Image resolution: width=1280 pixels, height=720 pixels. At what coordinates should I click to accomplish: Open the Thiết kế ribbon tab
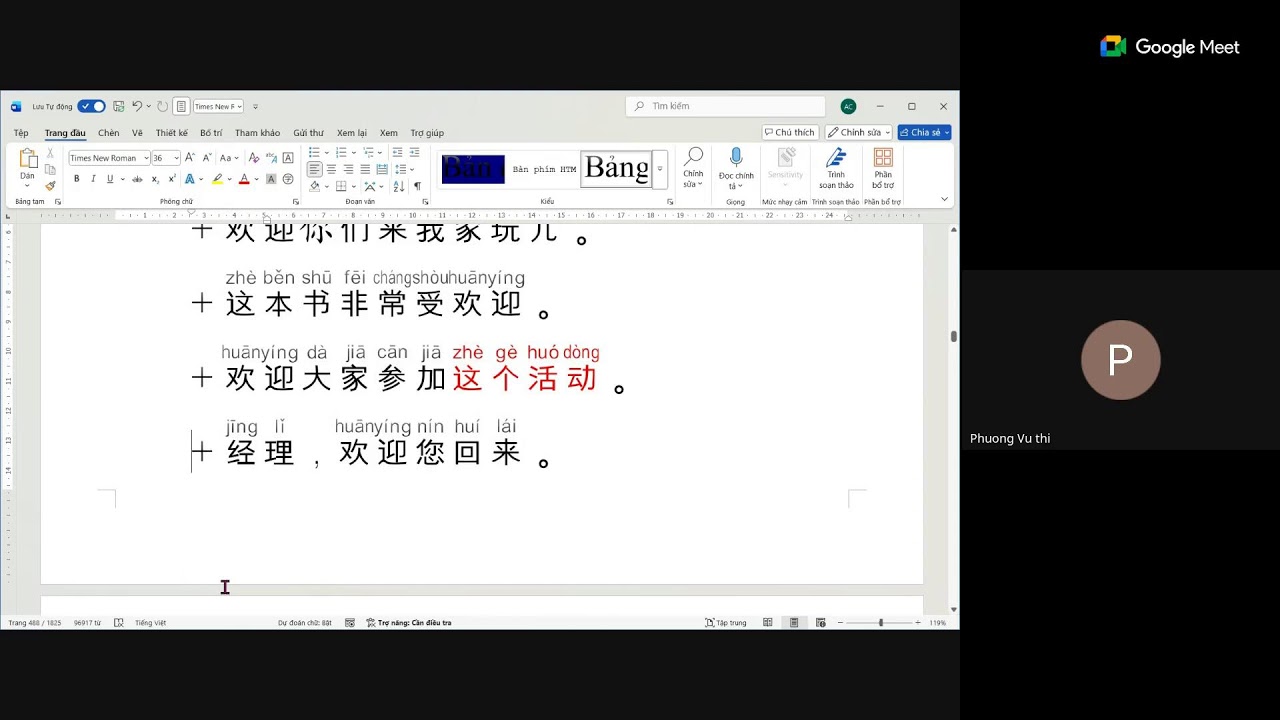(x=171, y=133)
